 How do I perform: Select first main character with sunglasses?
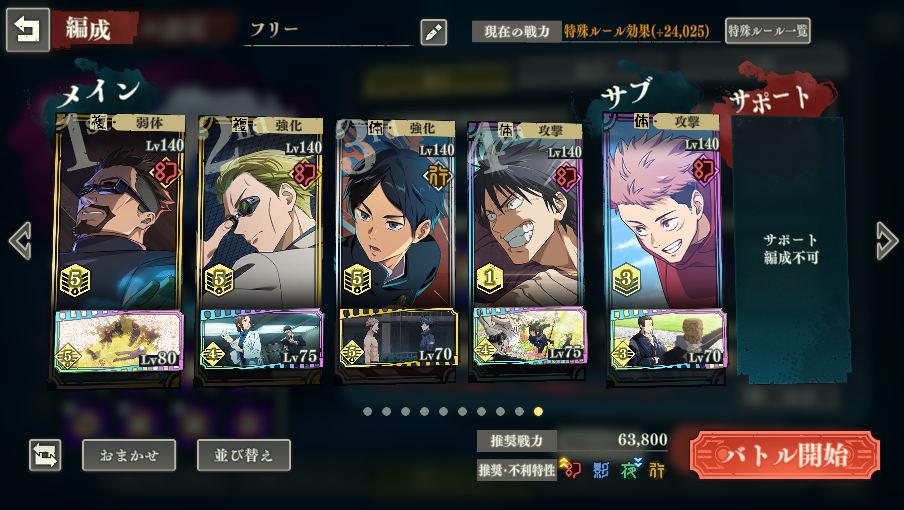118,213
